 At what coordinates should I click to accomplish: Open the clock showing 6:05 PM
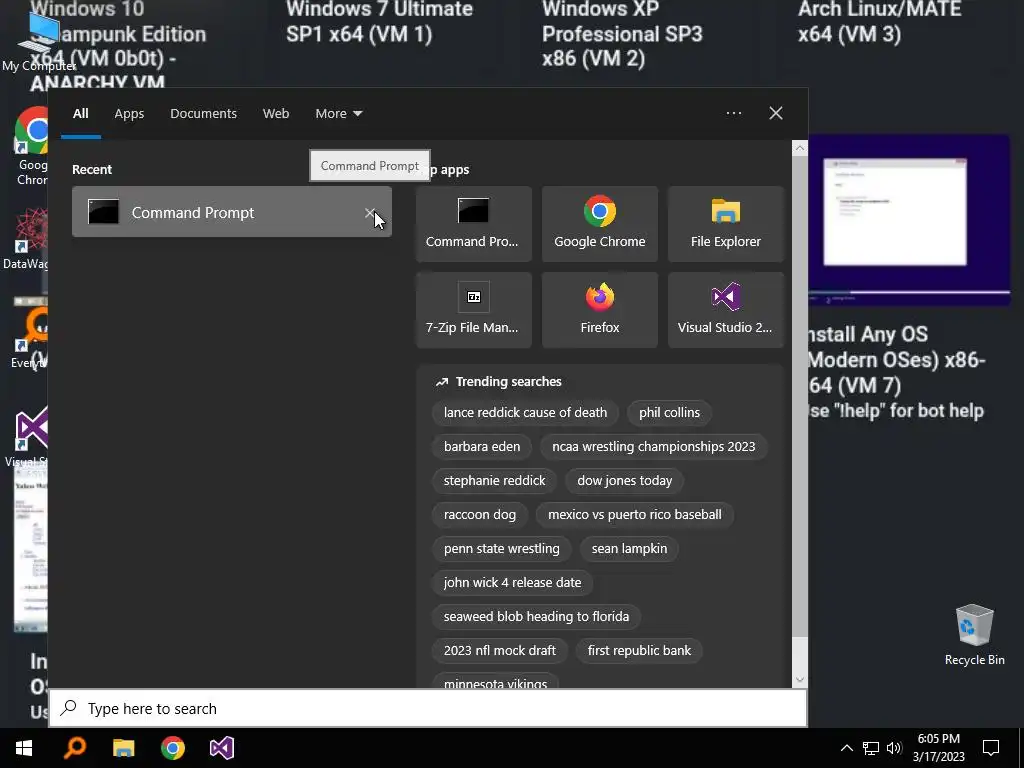pos(938,748)
